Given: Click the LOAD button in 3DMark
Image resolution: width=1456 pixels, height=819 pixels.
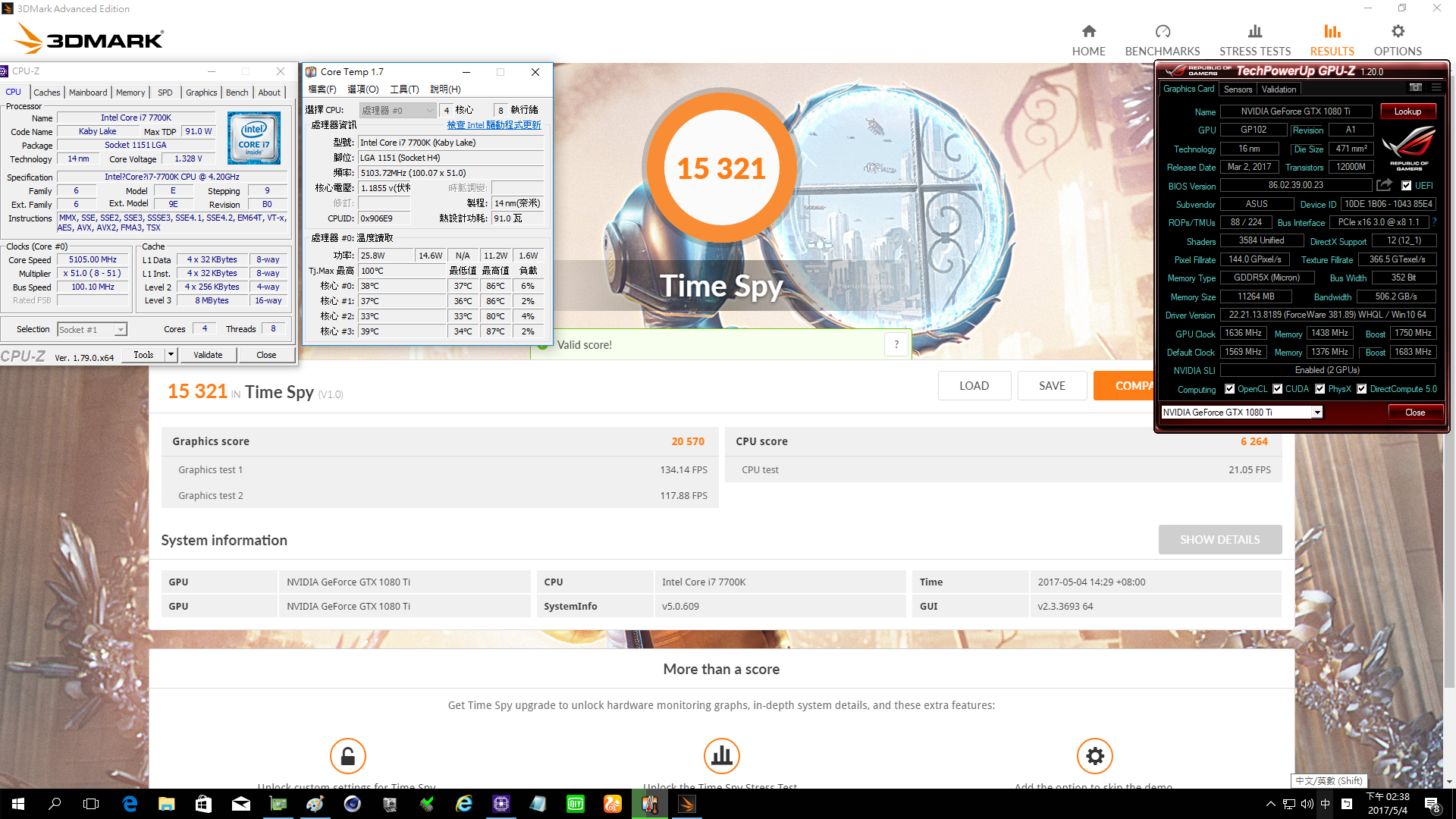Looking at the screenshot, I should (974, 385).
